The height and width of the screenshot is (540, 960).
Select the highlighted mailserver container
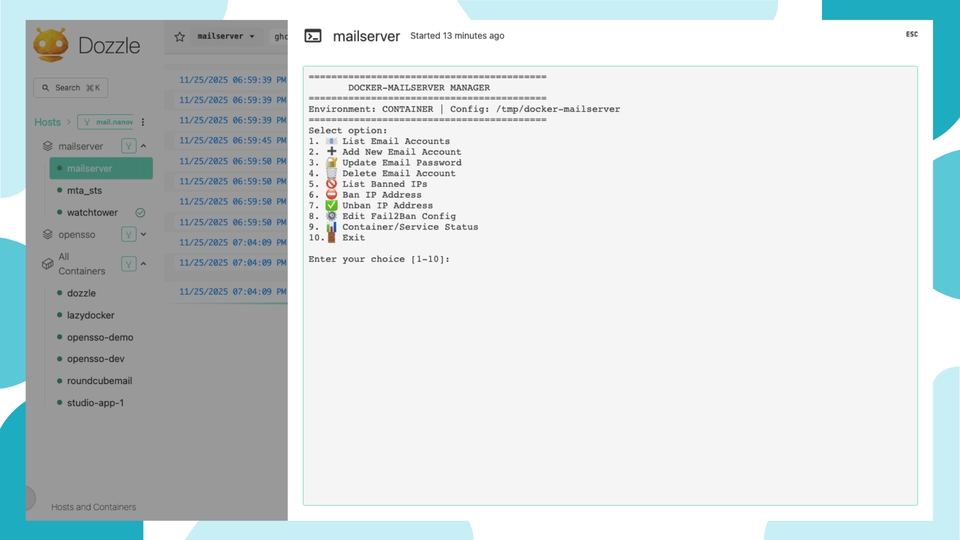101,168
